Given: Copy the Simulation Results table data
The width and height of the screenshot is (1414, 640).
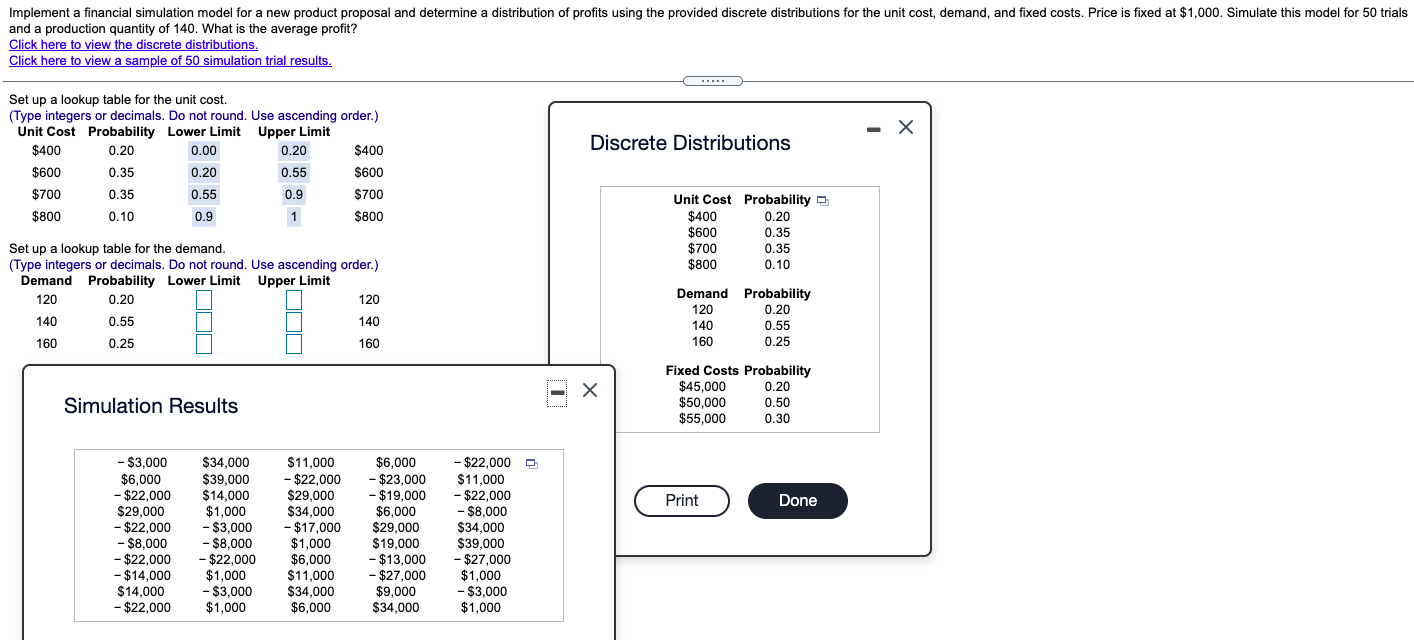Looking at the screenshot, I should click(530, 462).
